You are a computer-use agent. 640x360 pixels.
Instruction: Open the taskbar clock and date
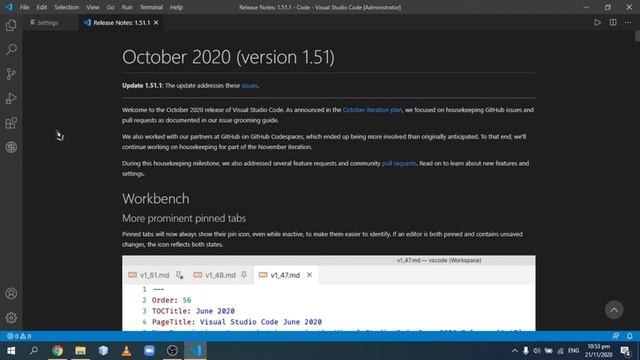pos(599,351)
